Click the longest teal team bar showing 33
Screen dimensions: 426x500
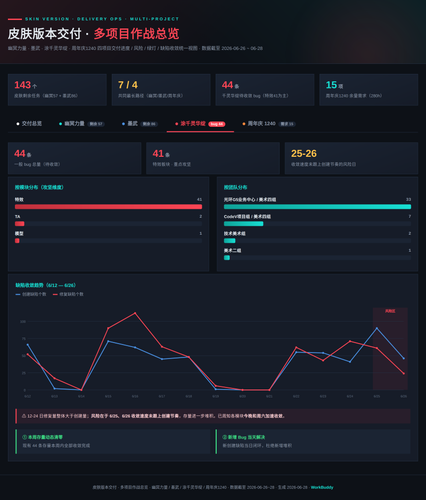[x=317, y=207]
